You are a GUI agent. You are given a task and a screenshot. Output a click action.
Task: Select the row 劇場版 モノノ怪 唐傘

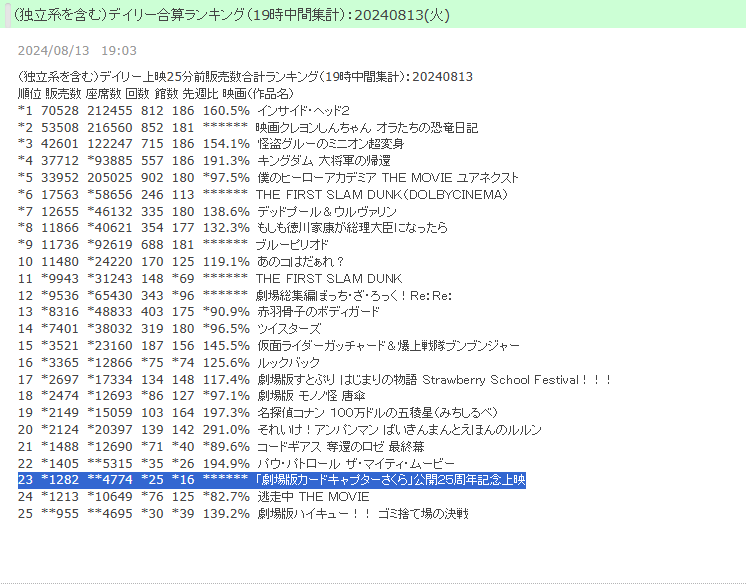tap(191, 395)
